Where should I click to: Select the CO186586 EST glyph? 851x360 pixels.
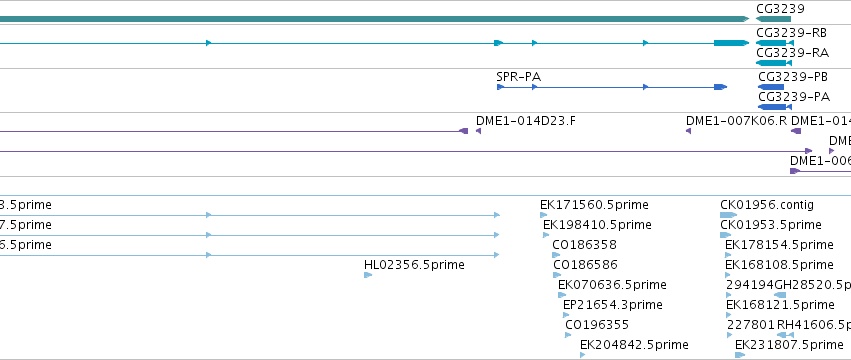[557, 275]
